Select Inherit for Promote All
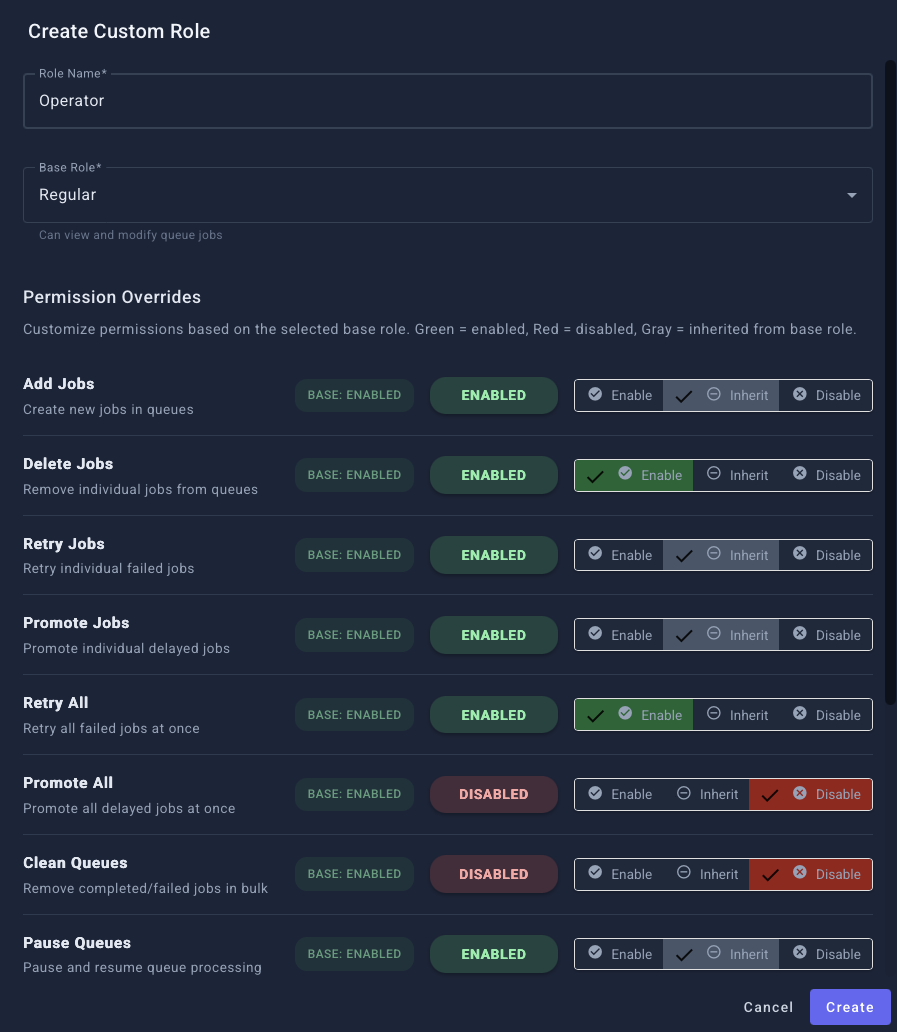 707,794
